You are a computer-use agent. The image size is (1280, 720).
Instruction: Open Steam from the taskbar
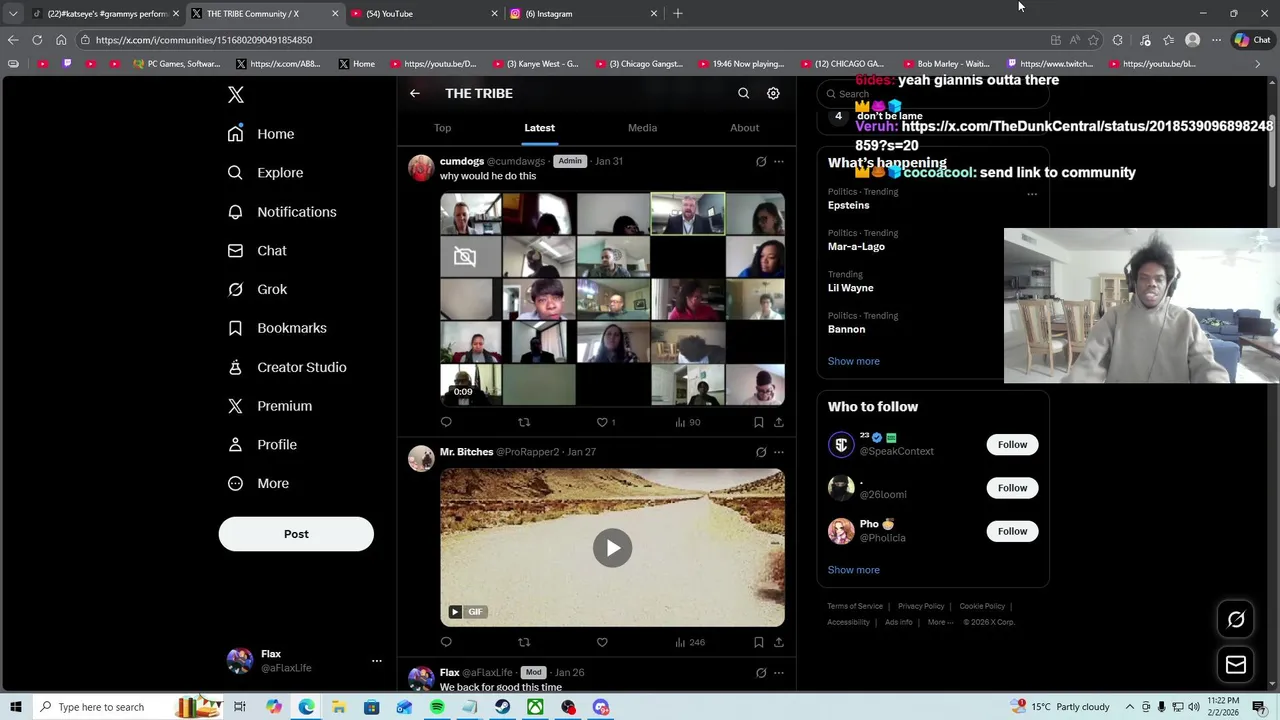pyautogui.click(x=503, y=707)
